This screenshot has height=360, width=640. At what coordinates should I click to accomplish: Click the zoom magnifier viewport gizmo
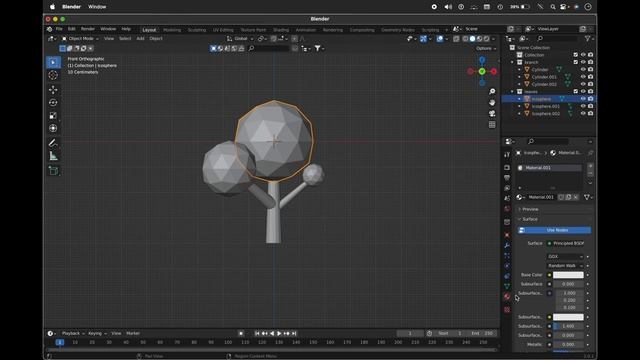pyautogui.click(x=492, y=91)
